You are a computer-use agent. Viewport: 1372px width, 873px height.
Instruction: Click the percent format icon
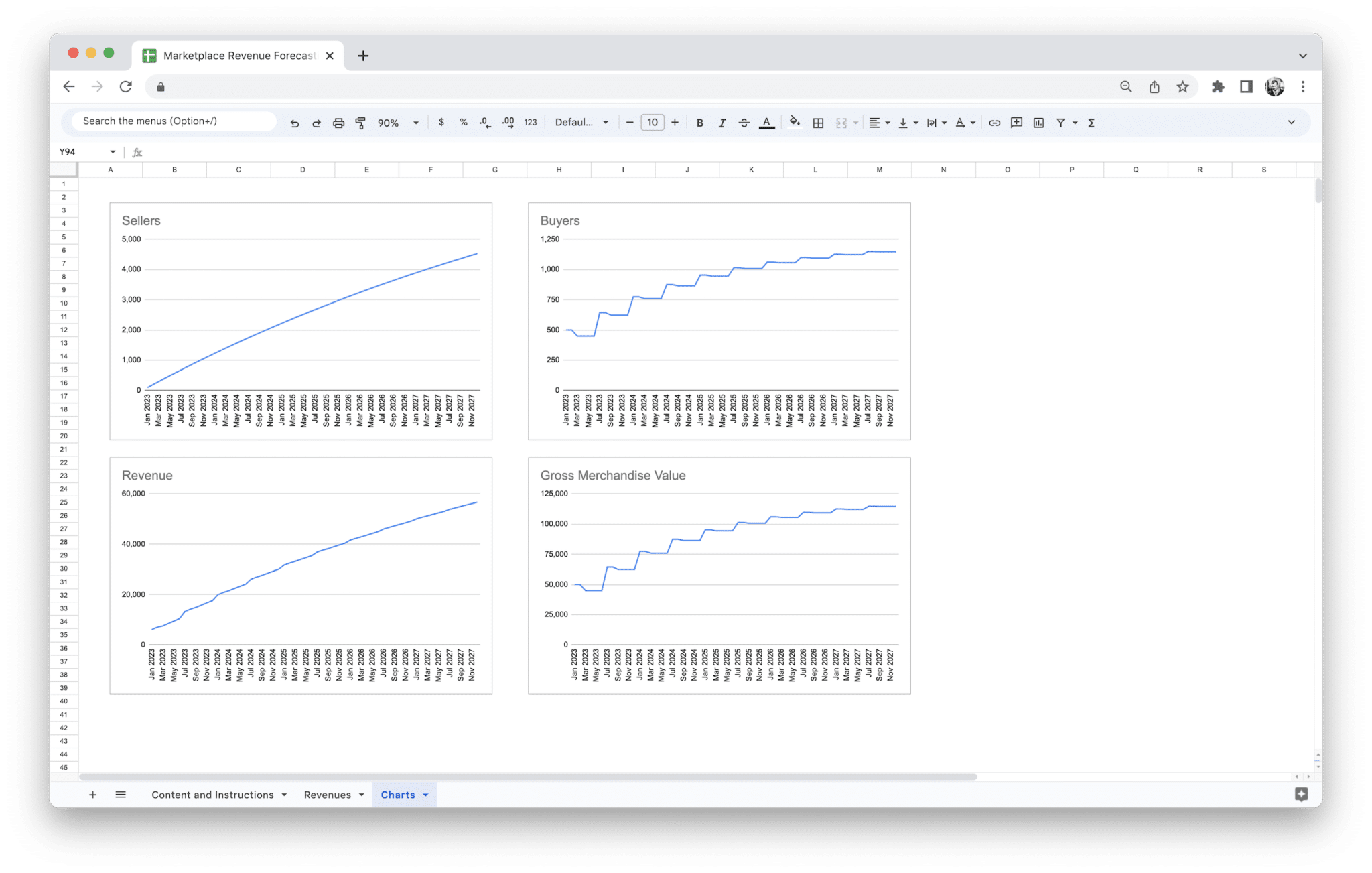click(x=463, y=122)
